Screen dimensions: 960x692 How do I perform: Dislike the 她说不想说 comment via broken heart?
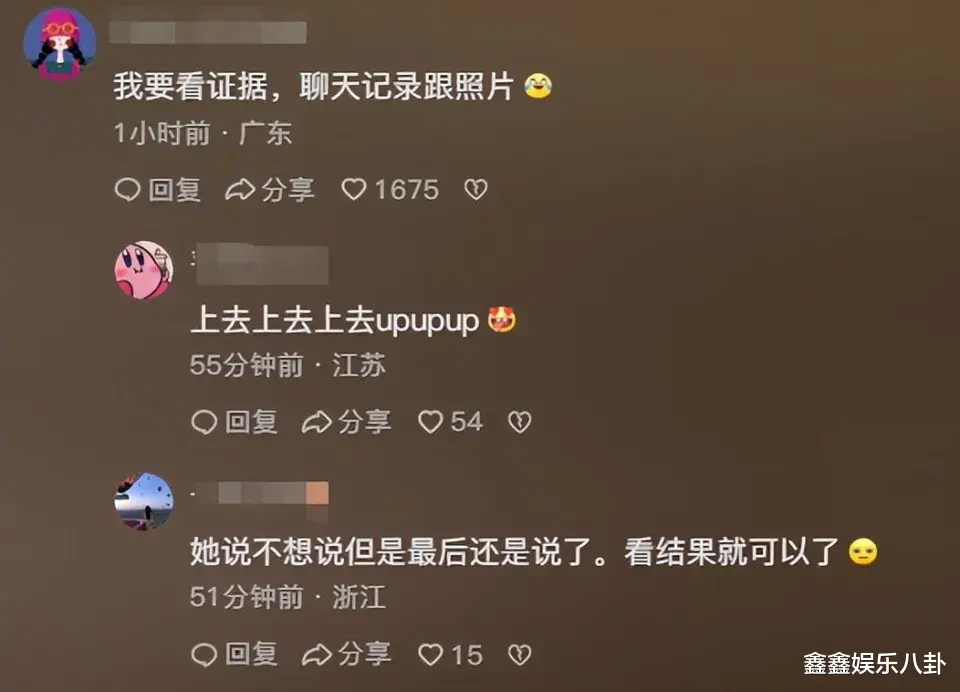coord(519,655)
